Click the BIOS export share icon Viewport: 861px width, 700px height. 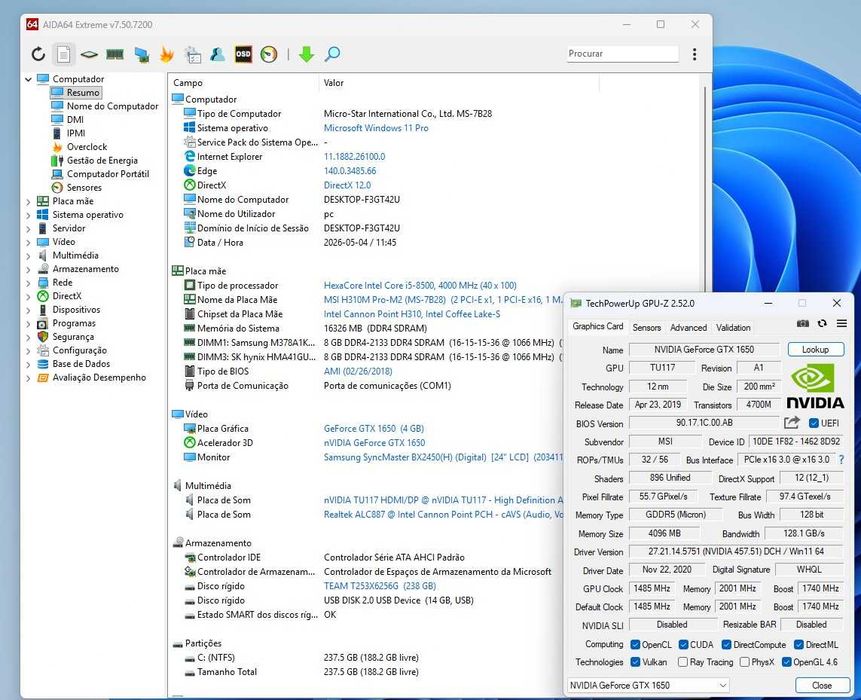tap(791, 423)
